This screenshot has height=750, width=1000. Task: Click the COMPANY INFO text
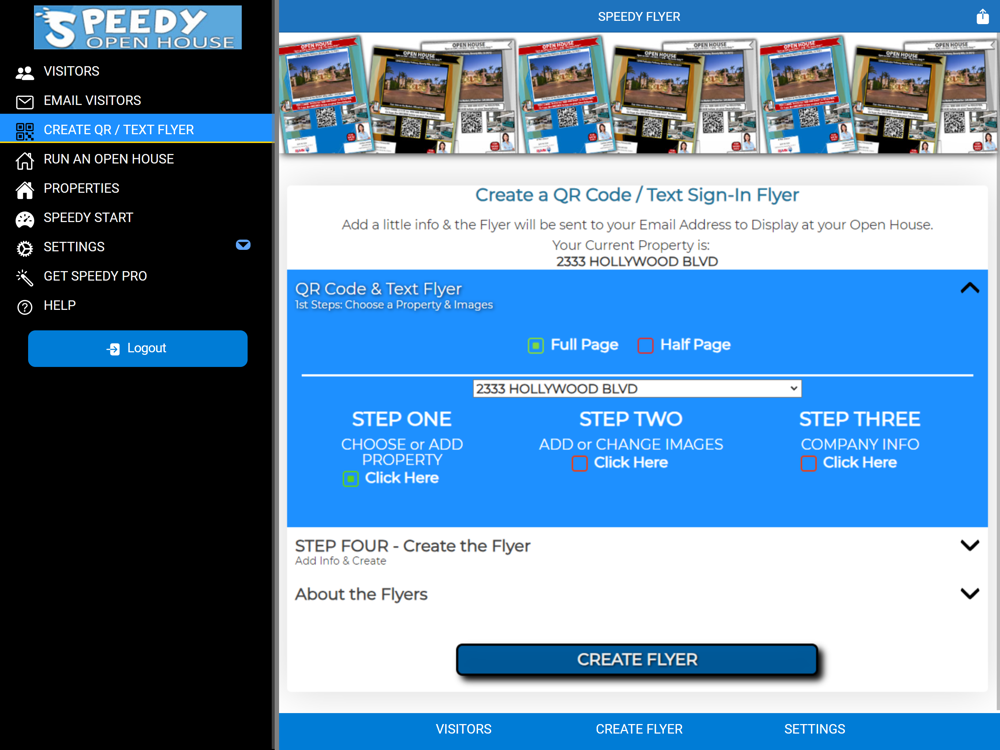[x=860, y=445]
